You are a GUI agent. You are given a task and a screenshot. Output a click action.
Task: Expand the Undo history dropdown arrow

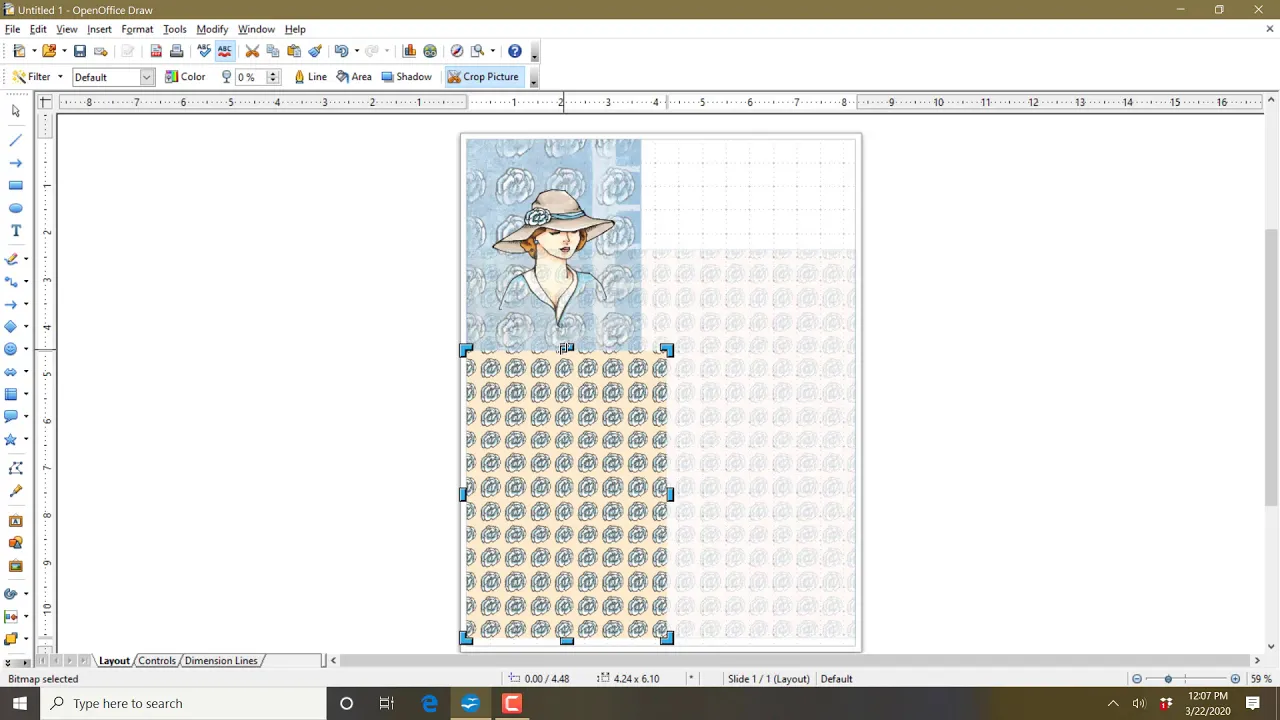(356, 51)
